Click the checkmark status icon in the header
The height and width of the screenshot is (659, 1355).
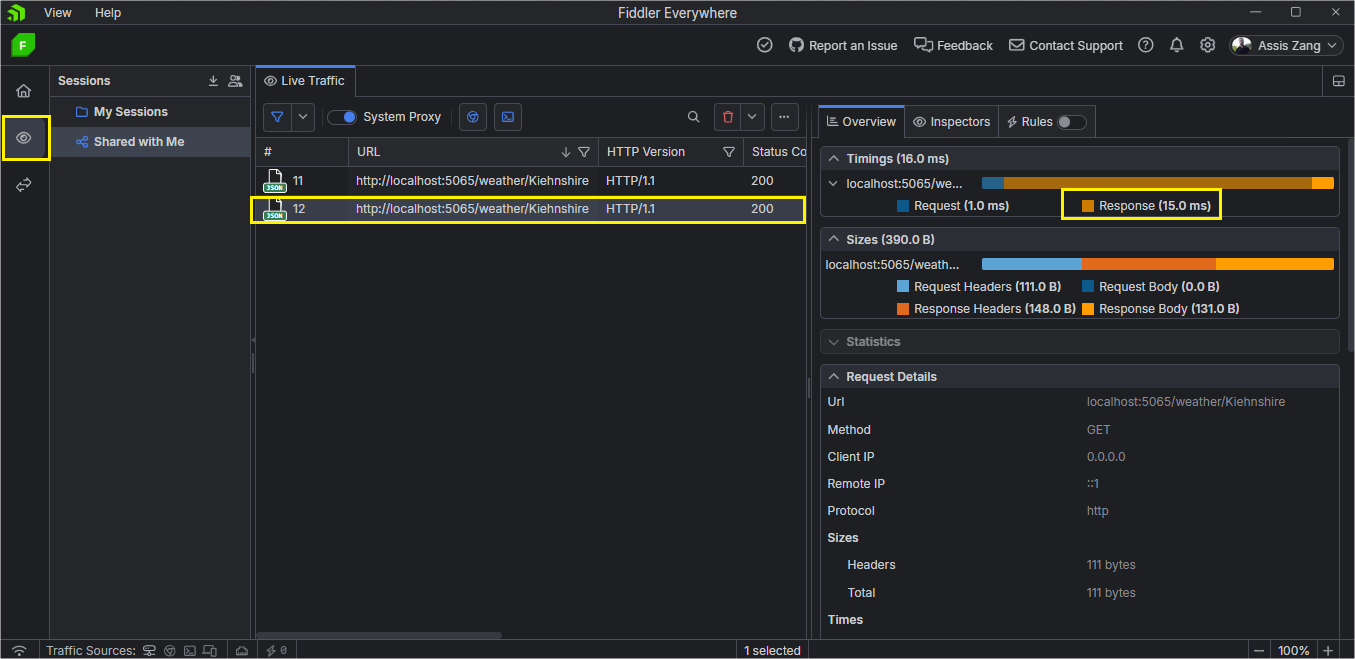click(765, 45)
